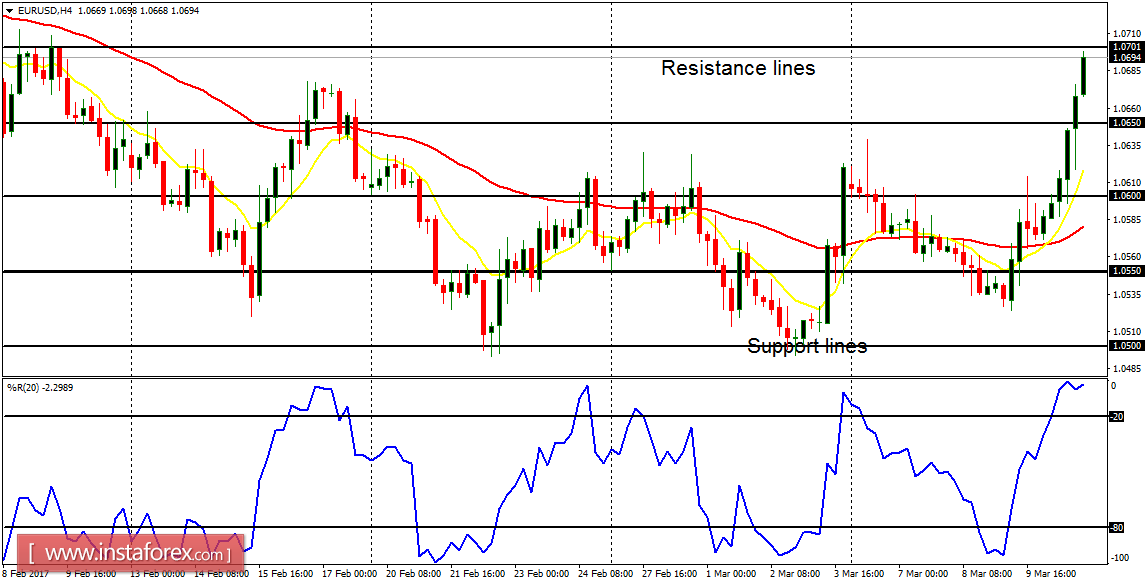Expand the EURUSD,H4 symbol dropdown triangle
Screen dimensions: 1147x585
(8, 9)
